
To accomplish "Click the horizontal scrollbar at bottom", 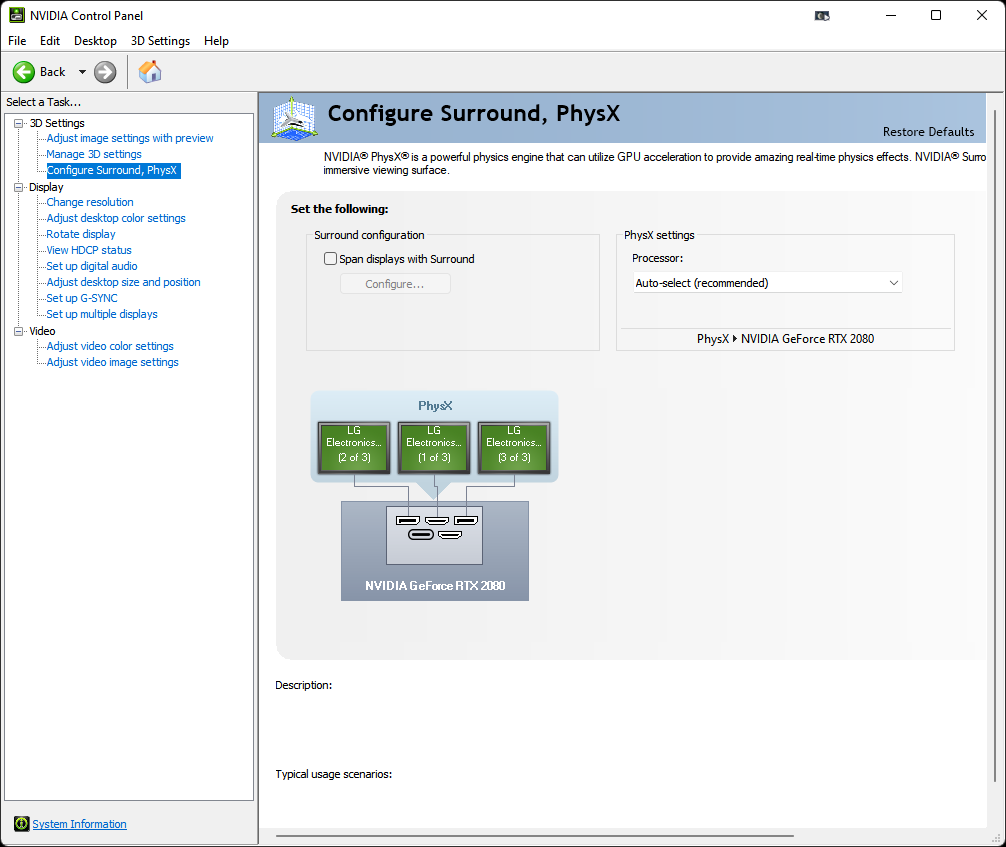I will click(x=534, y=836).
